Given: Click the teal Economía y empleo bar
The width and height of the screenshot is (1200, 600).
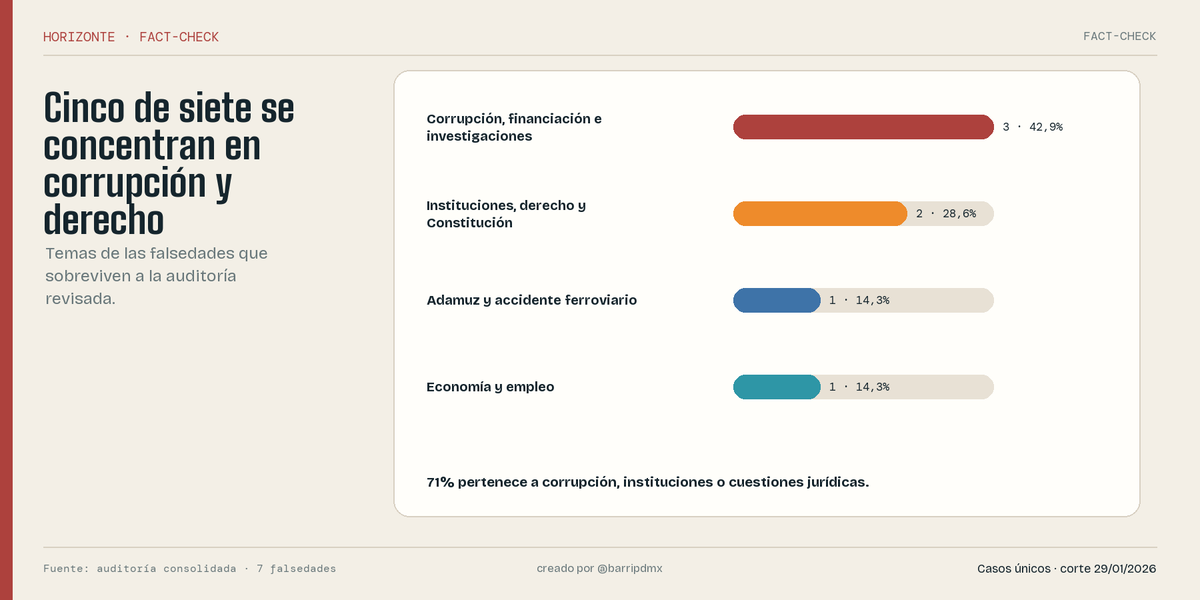Looking at the screenshot, I should coord(777,387).
